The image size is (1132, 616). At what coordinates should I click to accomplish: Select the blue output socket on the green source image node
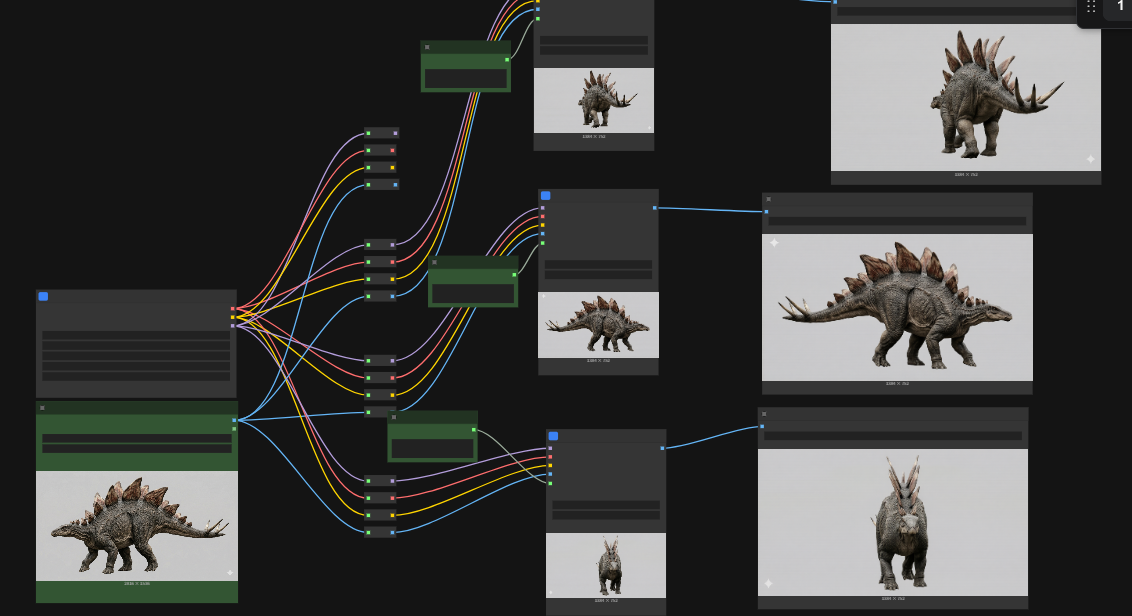(234, 420)
